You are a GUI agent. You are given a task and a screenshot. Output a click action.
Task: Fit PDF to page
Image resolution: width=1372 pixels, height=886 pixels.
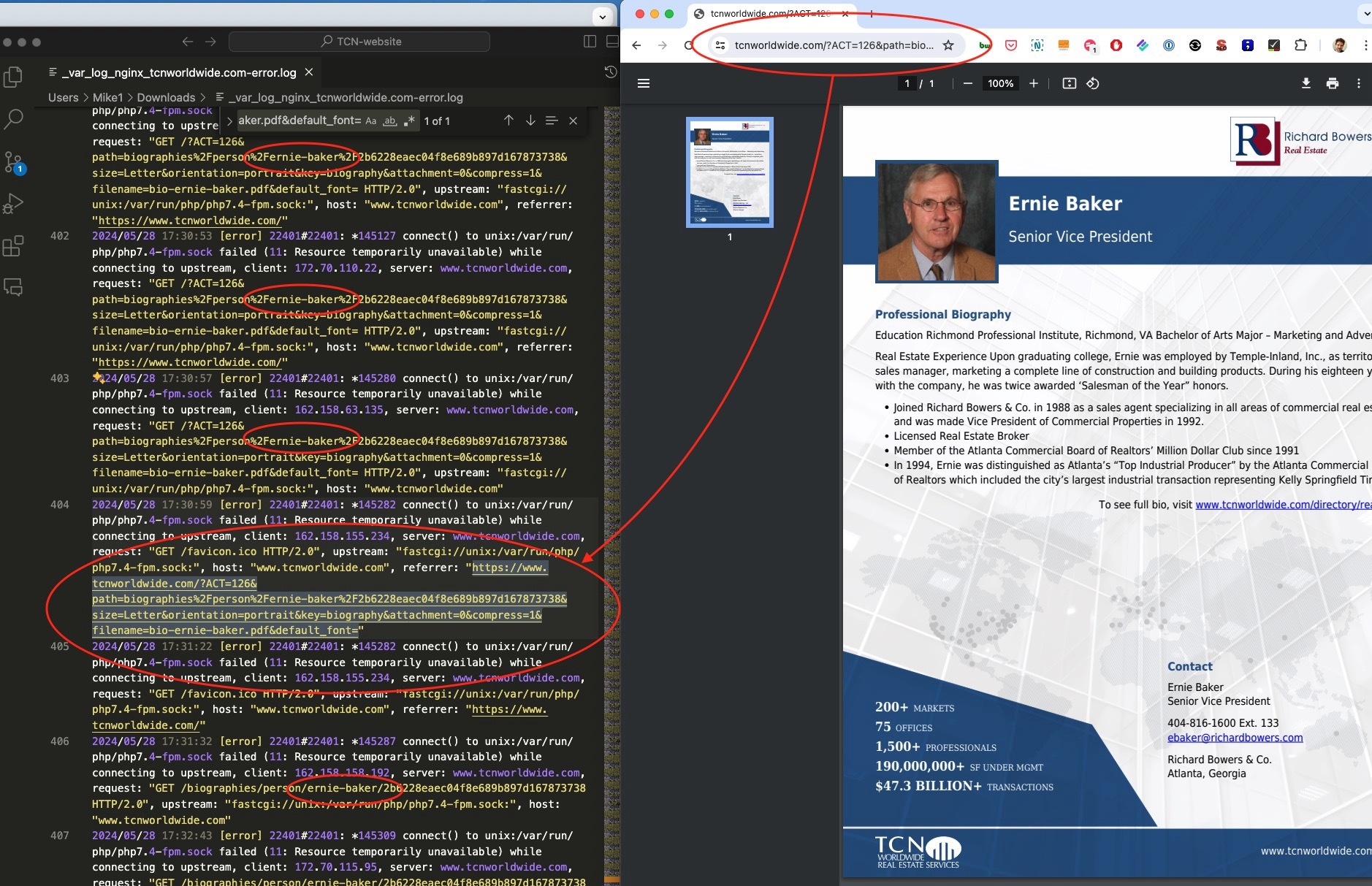1070,83
